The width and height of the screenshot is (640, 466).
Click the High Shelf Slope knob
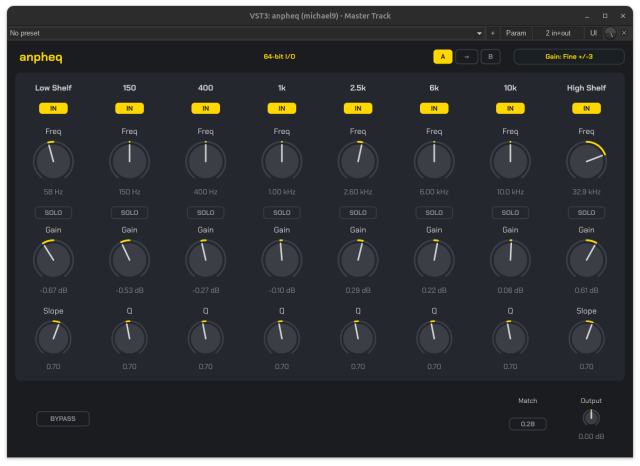[587, 338]
